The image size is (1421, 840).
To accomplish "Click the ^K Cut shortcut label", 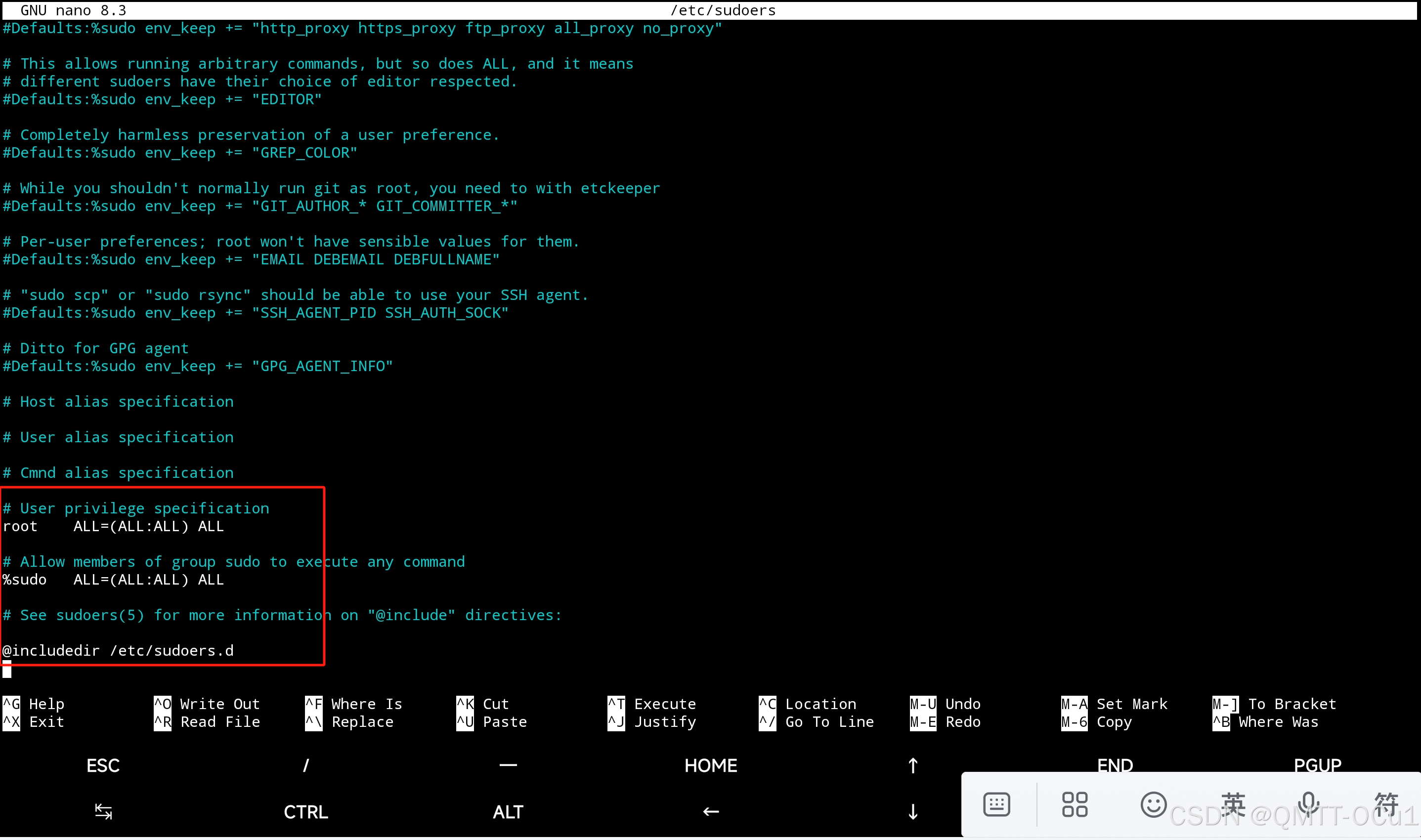I will point(482,704).
